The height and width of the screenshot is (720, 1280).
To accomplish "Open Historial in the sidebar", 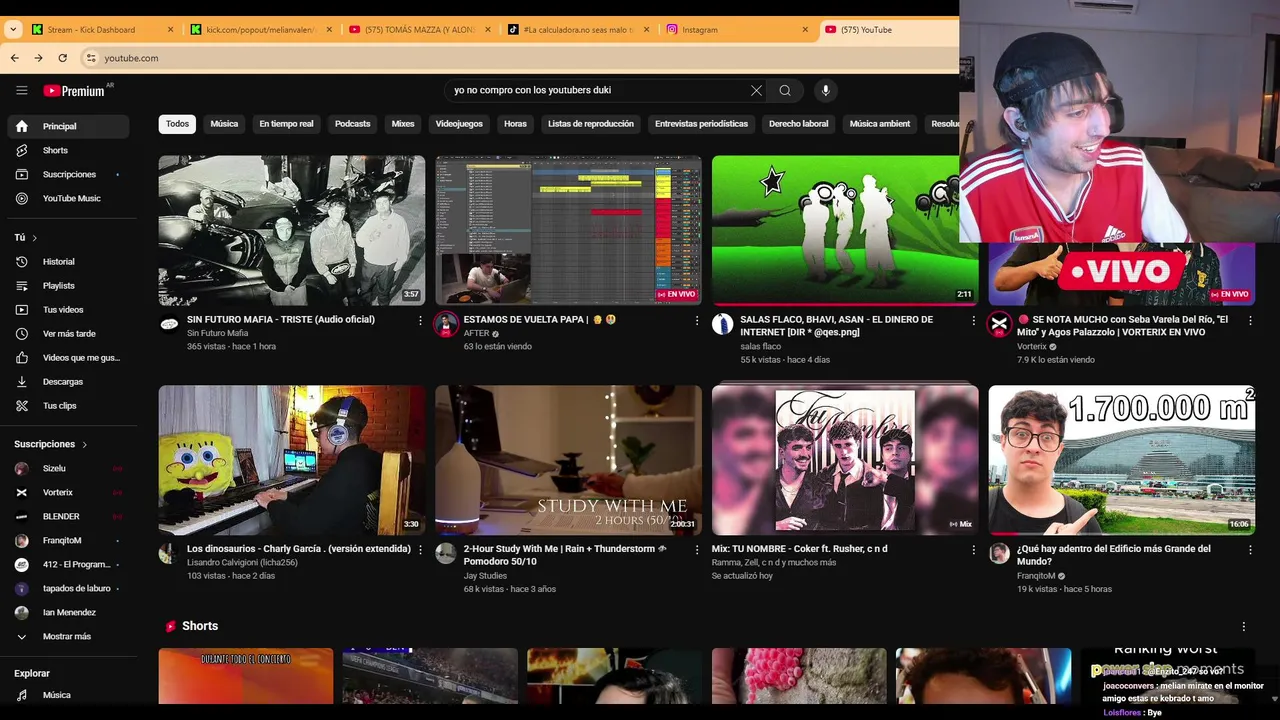I will [x=68, y=261].
